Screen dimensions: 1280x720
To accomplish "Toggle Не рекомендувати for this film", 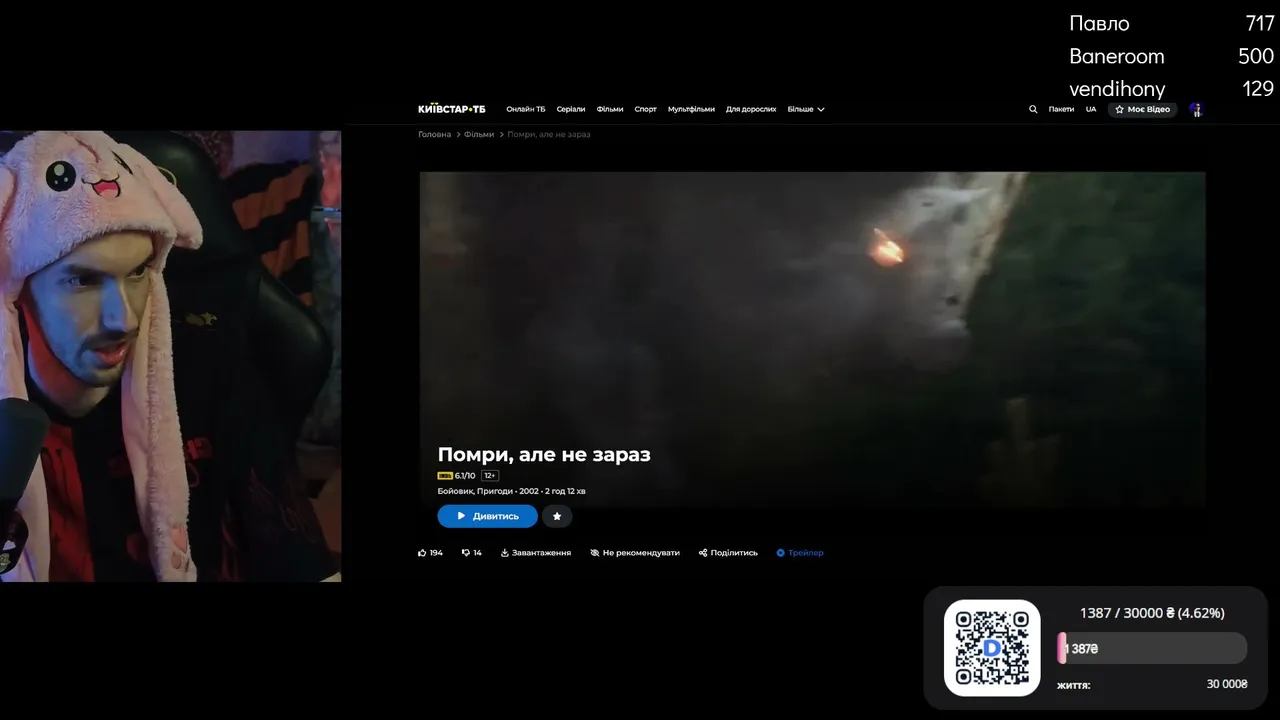I will click(635, 552).
